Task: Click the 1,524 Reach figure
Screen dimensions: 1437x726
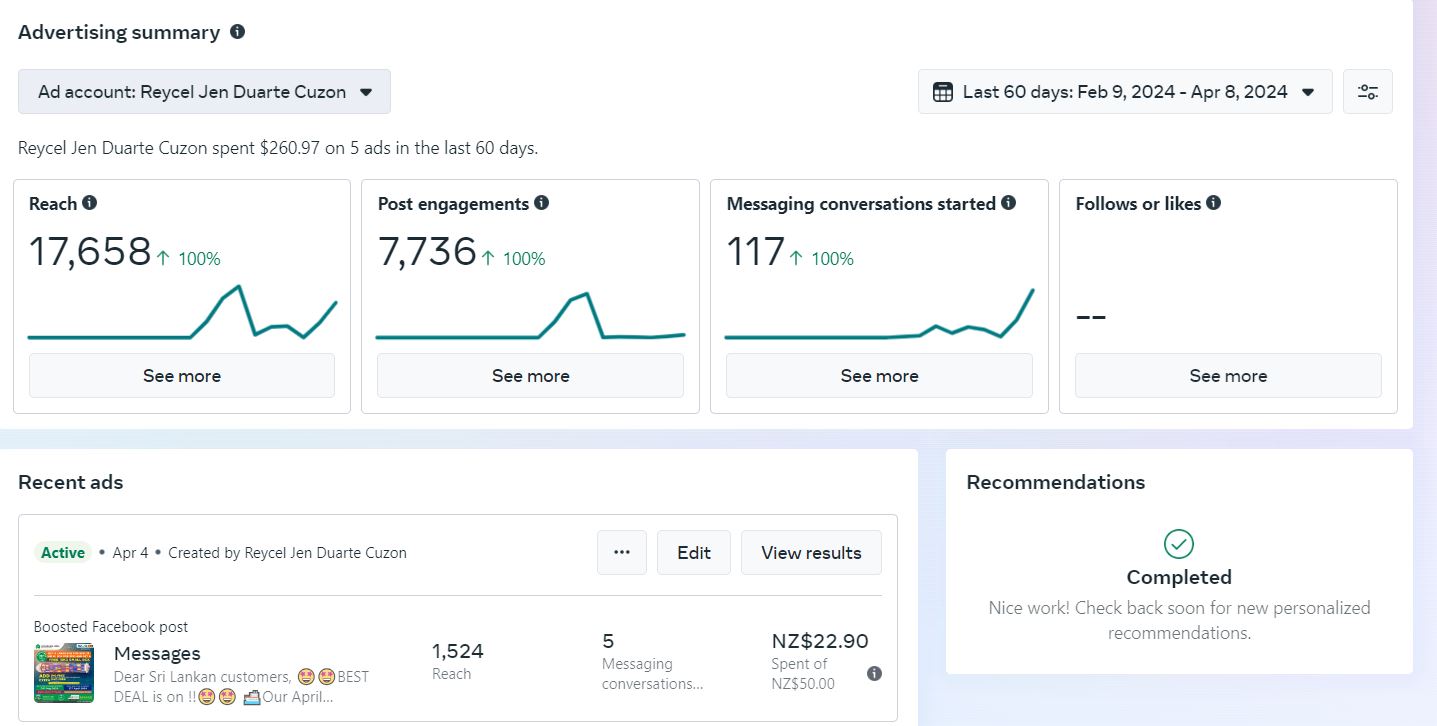Action: 457,651
